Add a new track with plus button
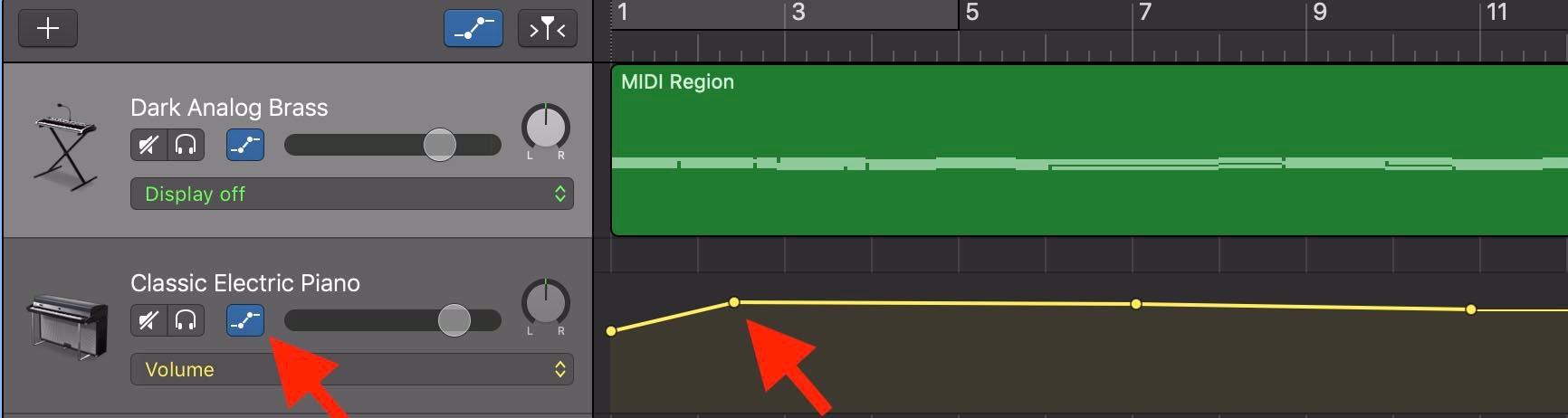The height and width of the screenshot is (418, 1568). (48, 29)
